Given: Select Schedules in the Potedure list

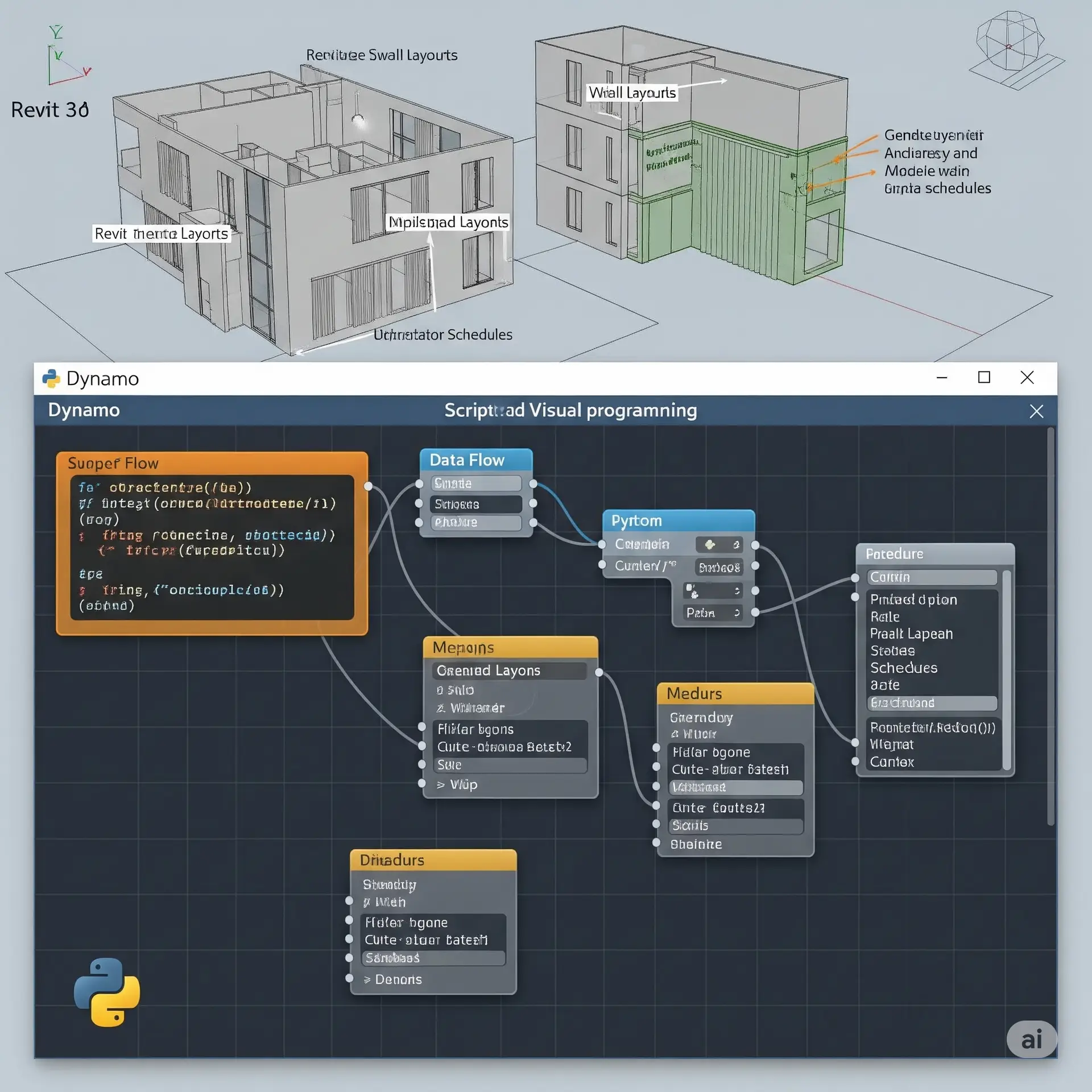Looking at the screenshot, I should coord(904,668).
